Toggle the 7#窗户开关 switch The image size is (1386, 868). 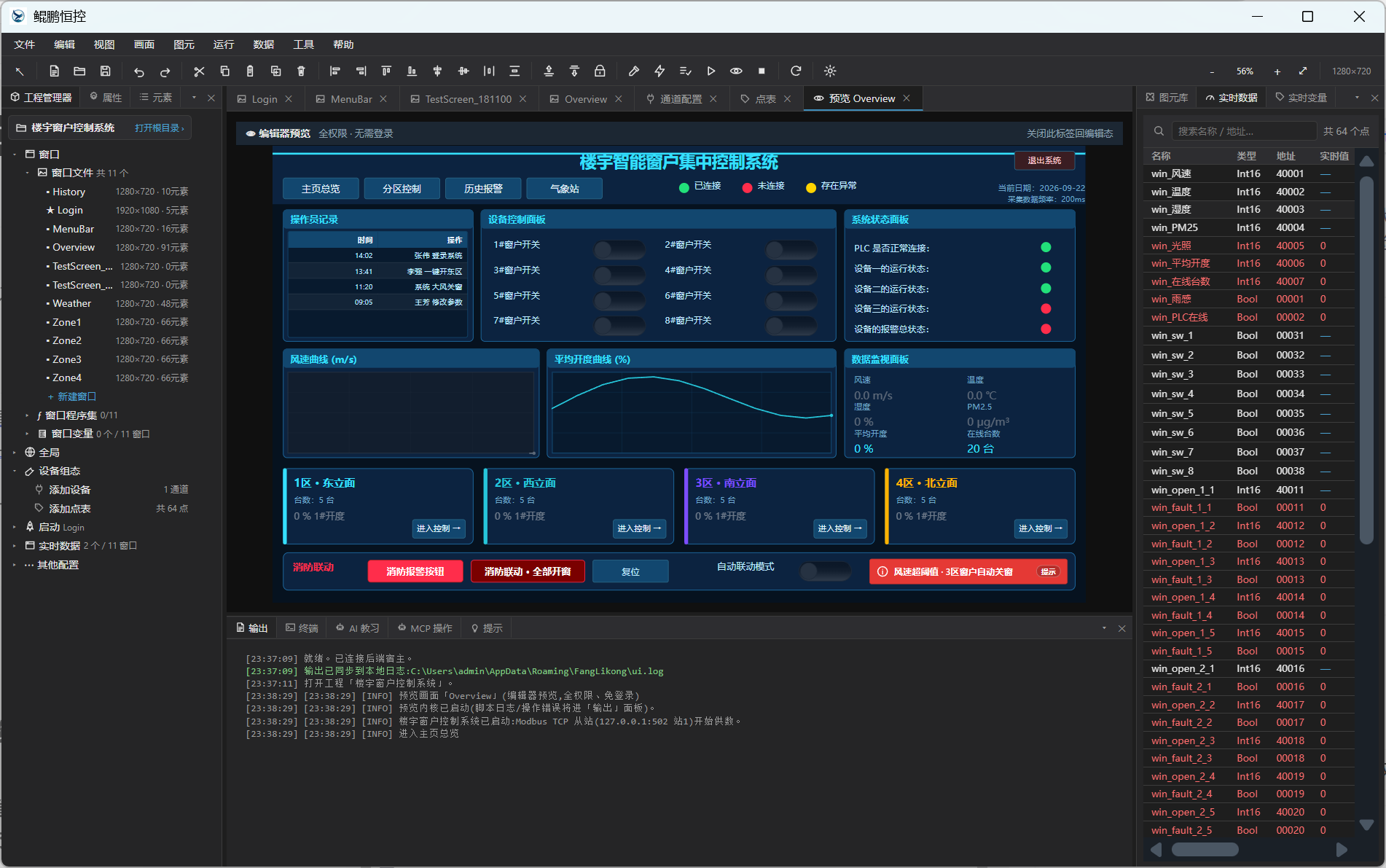tap(619, 326)
